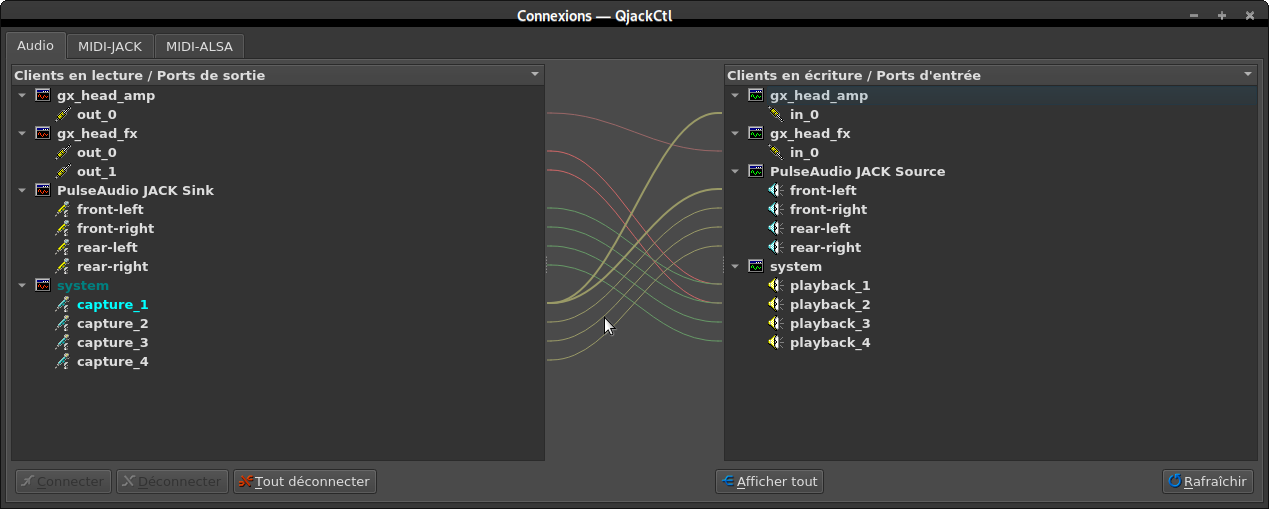
Task: Select rear-right under PulseAudio JACK Source
Action: [825, 248]
